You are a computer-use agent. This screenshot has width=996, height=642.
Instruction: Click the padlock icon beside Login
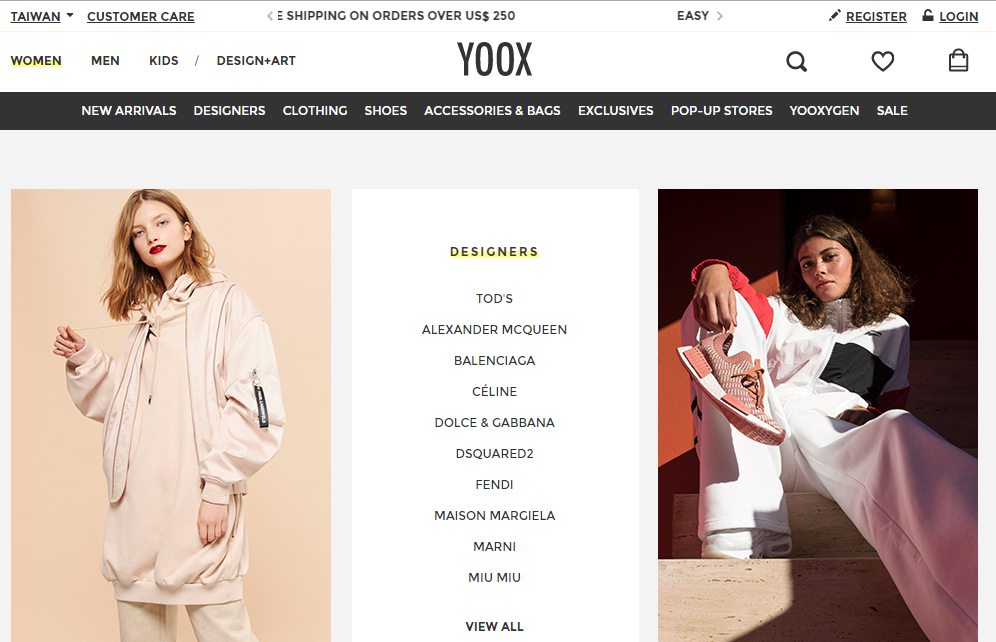[928, 15]
